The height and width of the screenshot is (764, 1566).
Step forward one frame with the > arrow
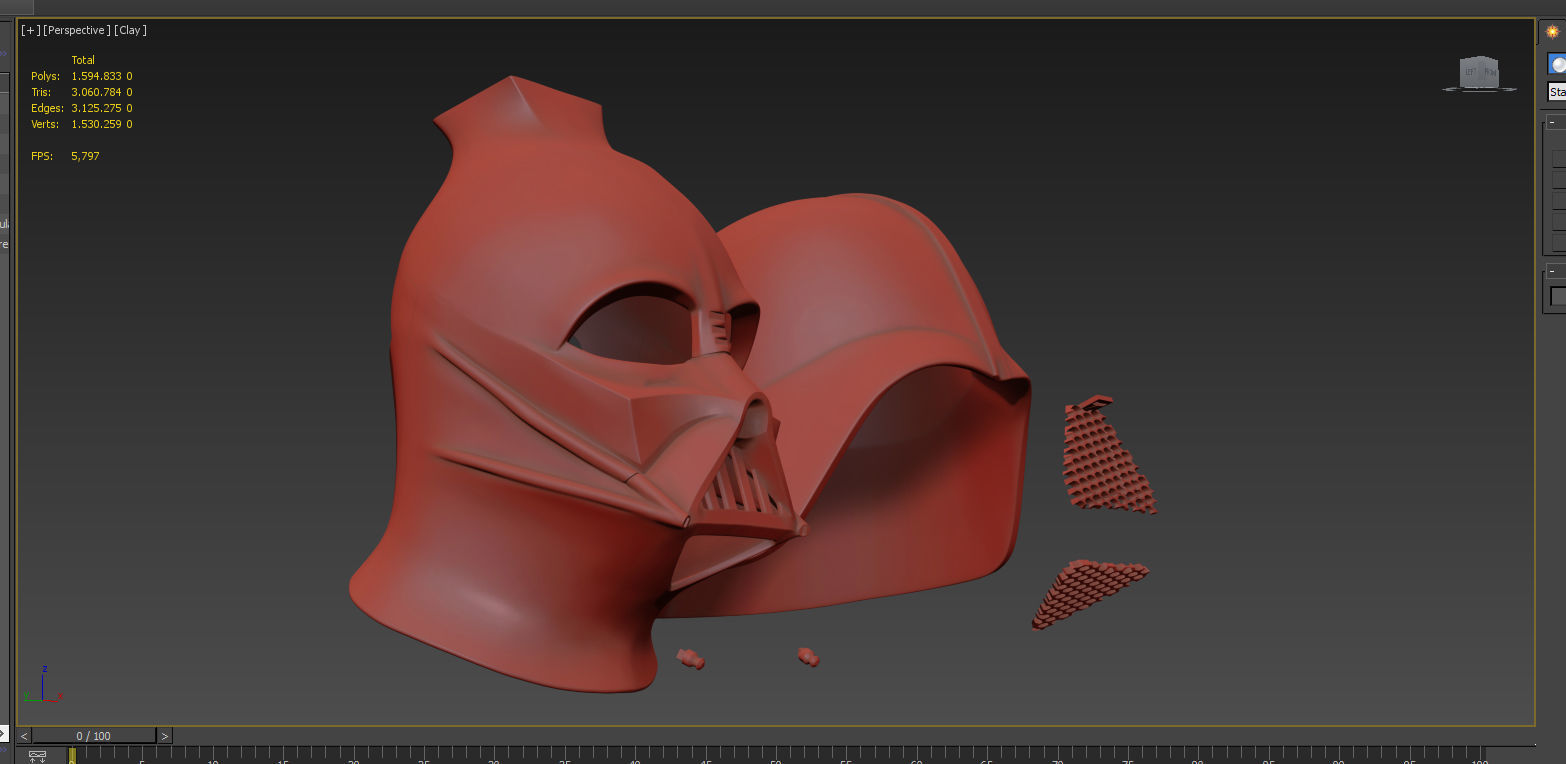point(165,736)
